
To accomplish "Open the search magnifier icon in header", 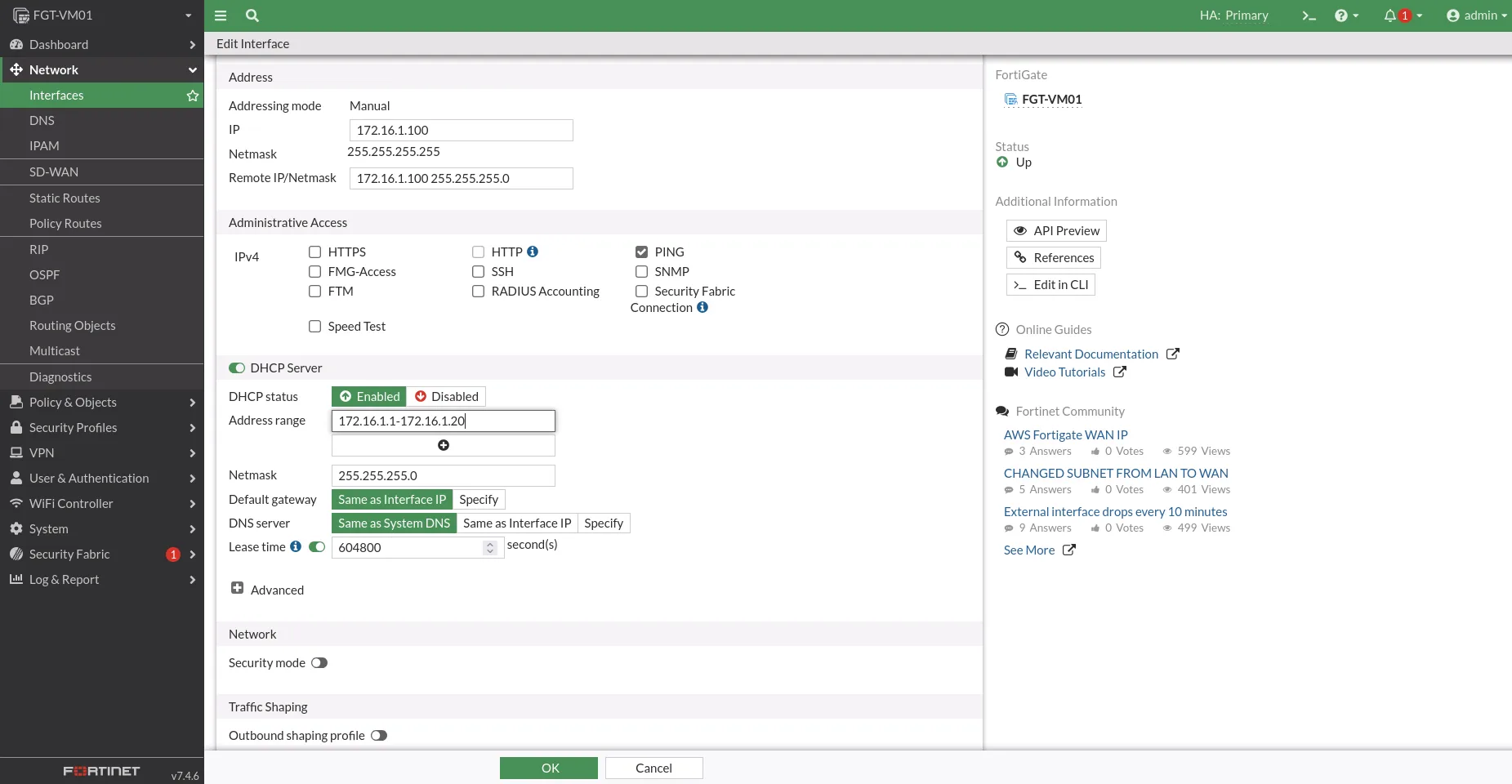I will point(252,16).
